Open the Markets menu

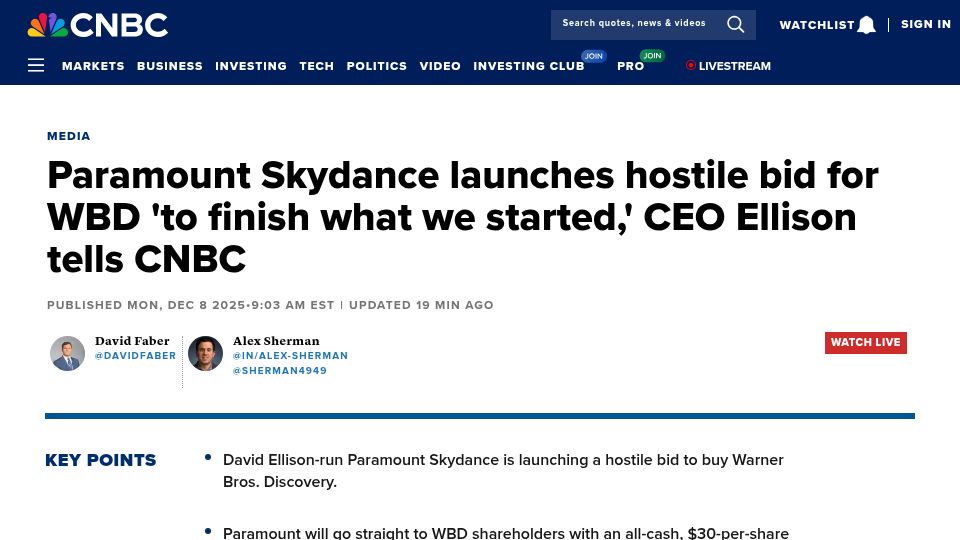93,66
